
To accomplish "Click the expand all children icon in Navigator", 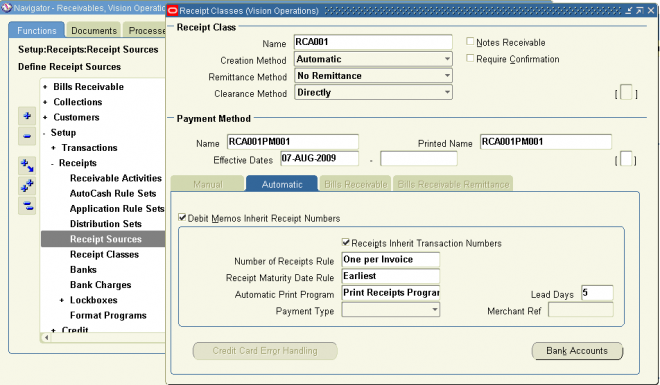I will pos(27,165).
